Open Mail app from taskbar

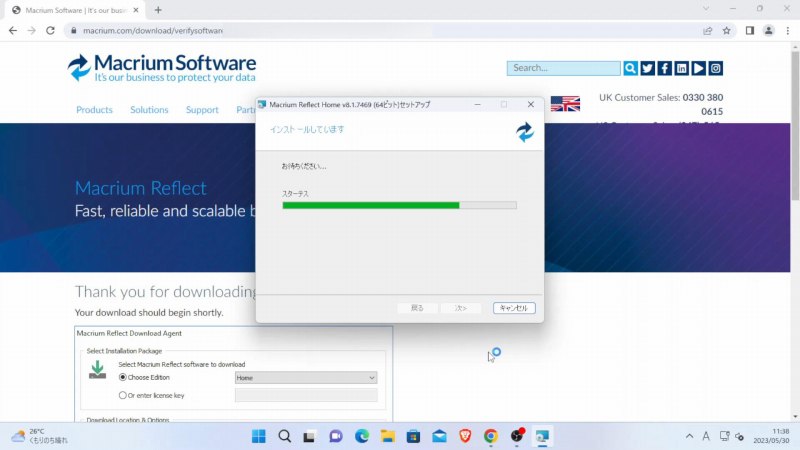pyautogui.click(x=439, y=436)
